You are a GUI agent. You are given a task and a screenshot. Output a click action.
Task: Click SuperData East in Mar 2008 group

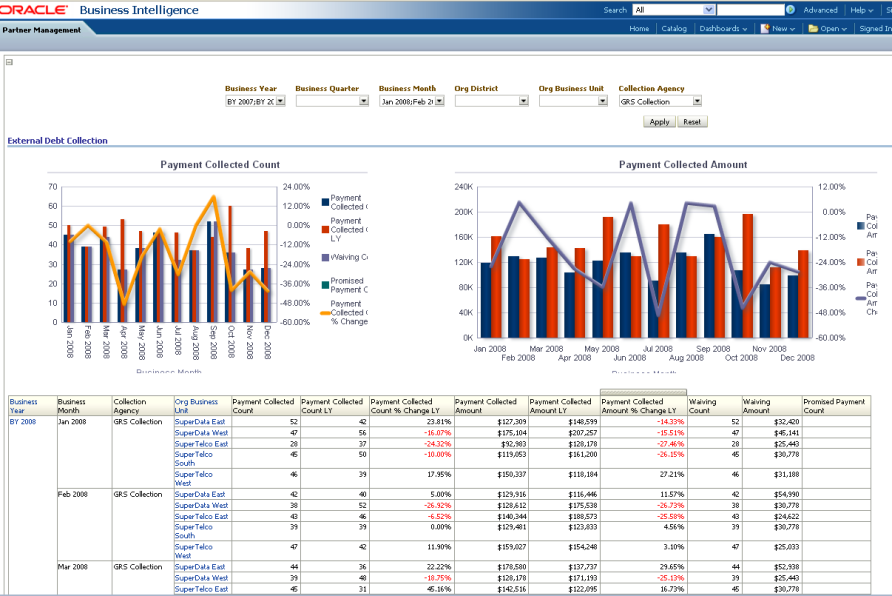tap(200, 567)
